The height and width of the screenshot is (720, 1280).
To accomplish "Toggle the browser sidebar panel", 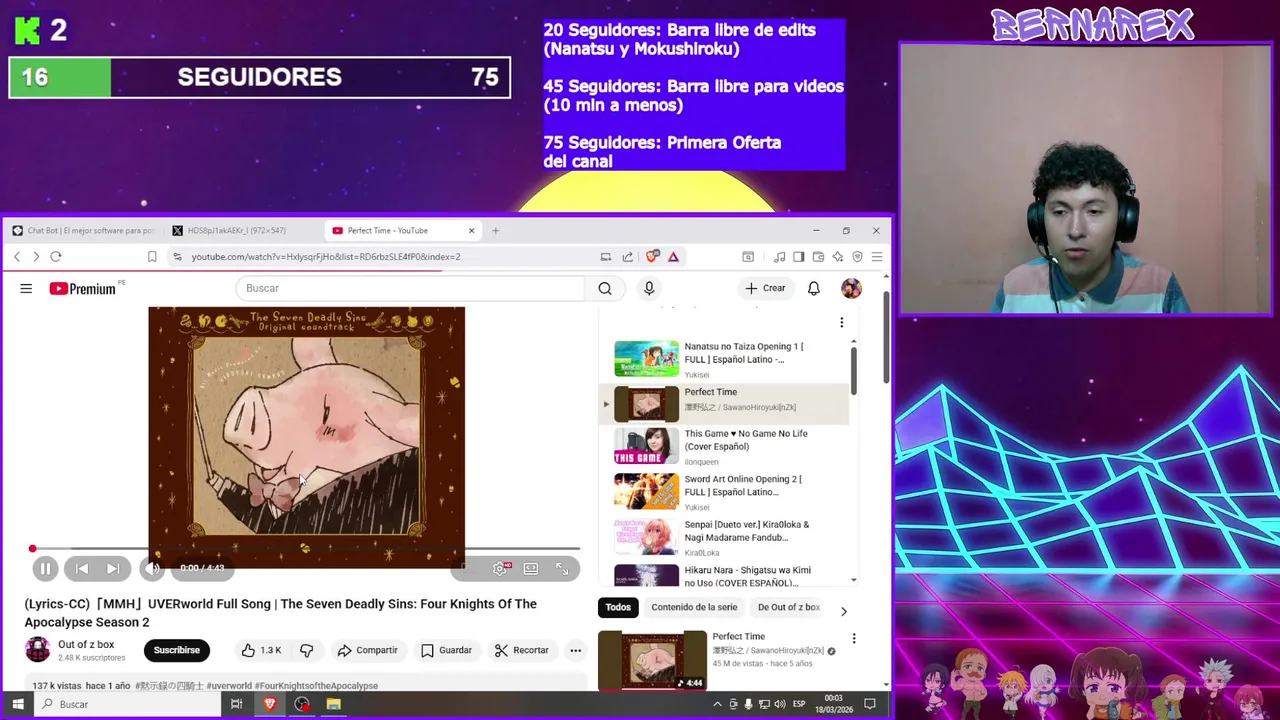I will tap(798, 257).
